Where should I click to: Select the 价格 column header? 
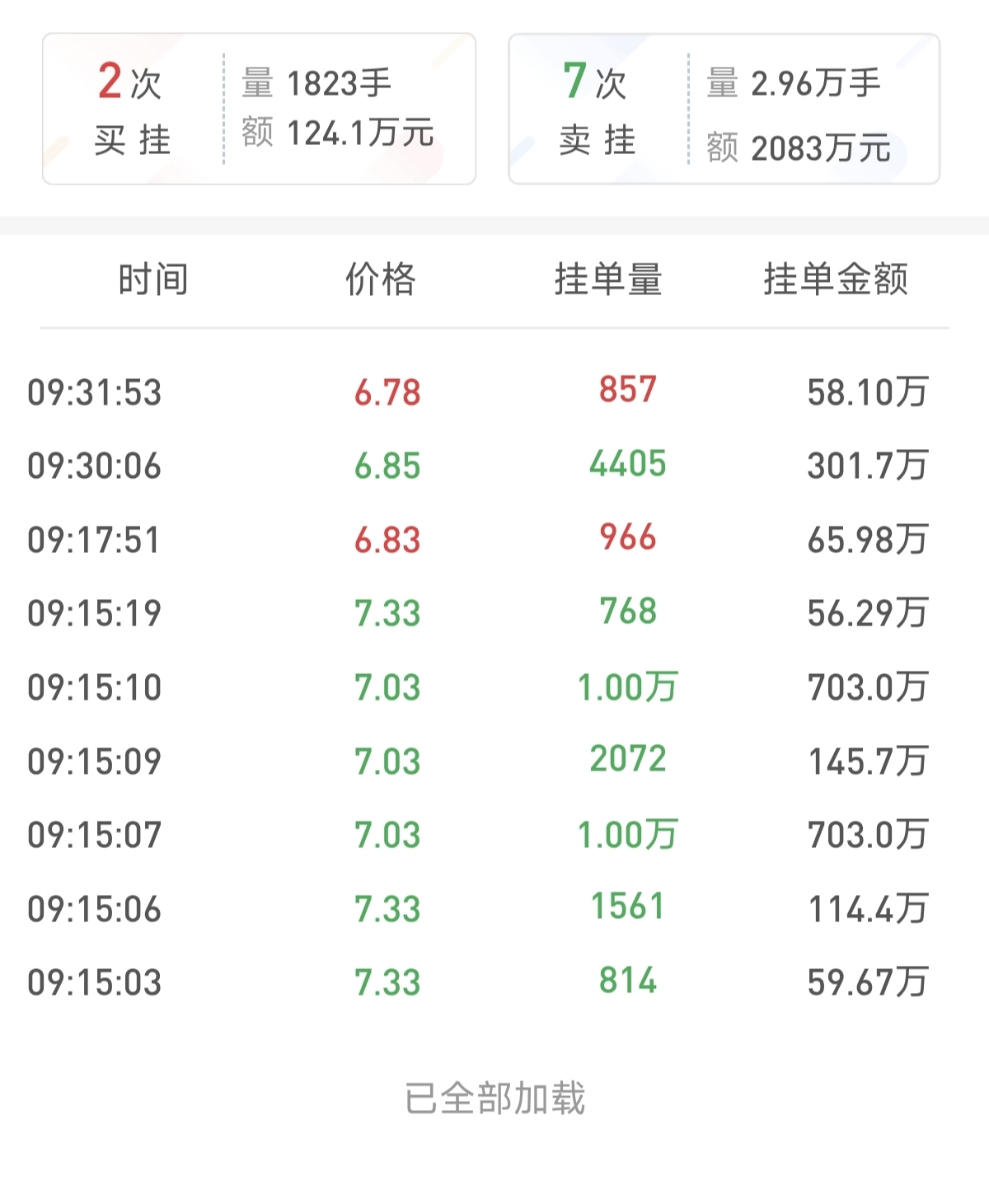coord(381,279)
